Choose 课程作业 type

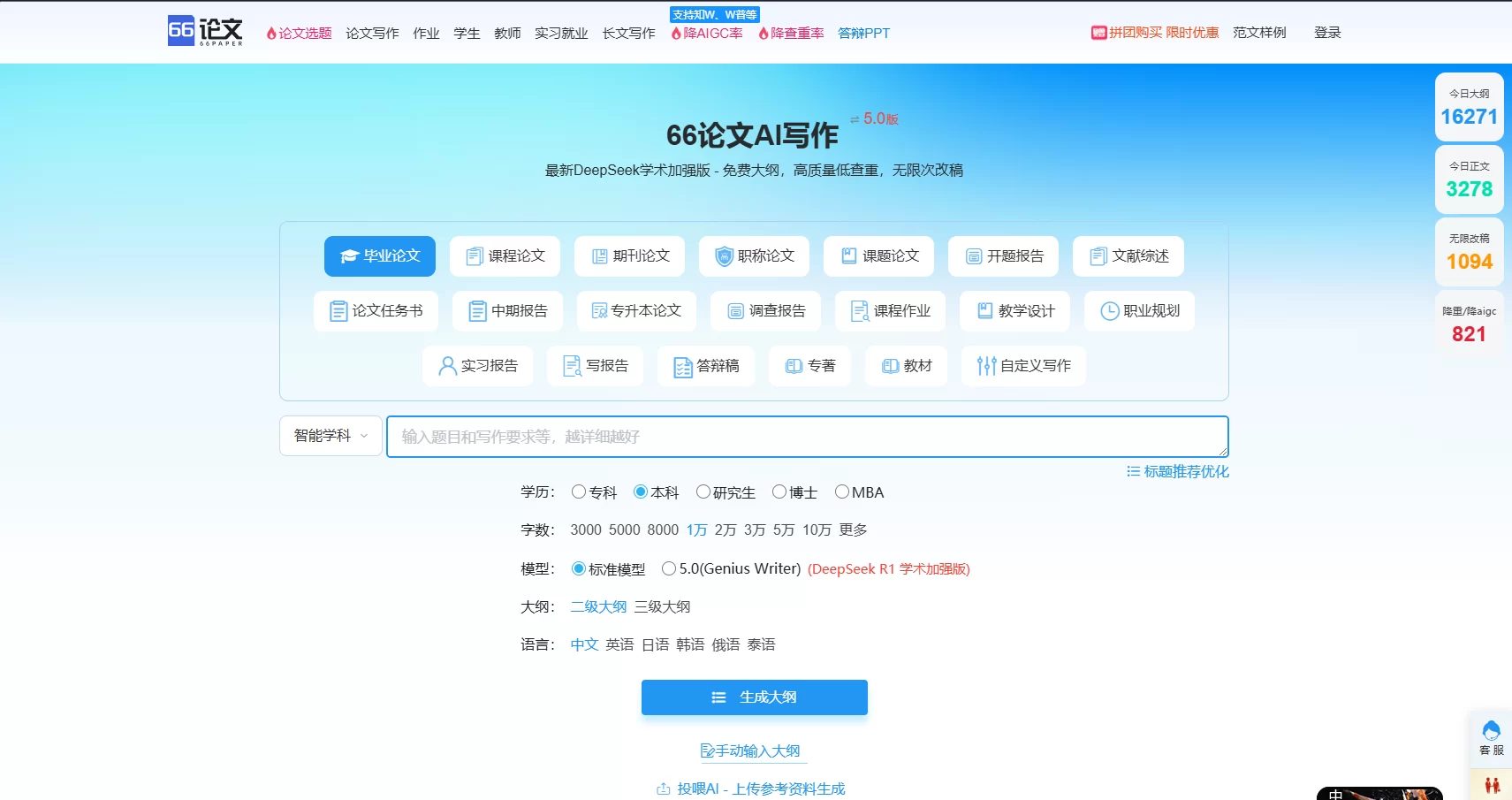(890, 311)
